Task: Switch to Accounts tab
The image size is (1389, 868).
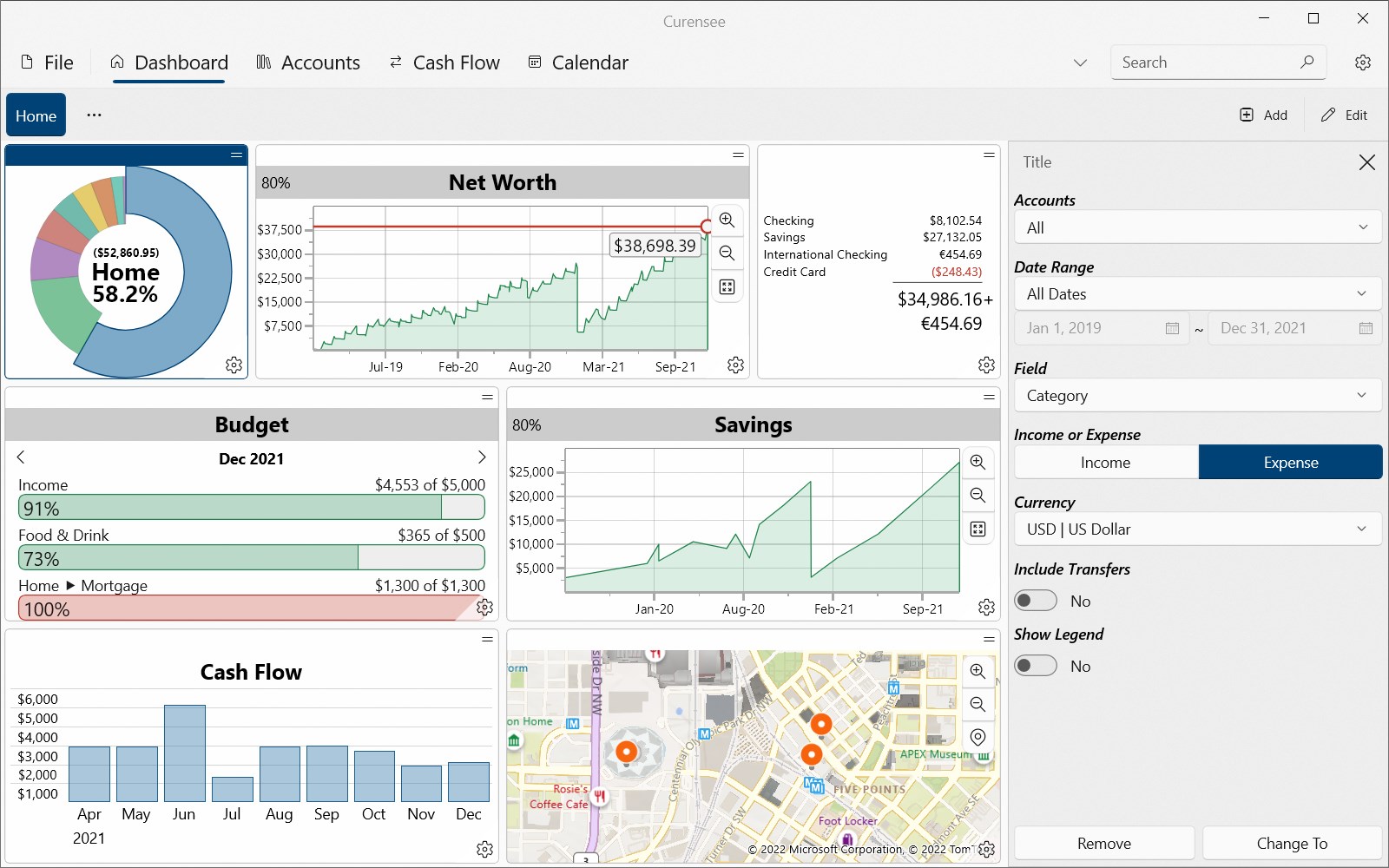Action: click(x=308, y=62)
